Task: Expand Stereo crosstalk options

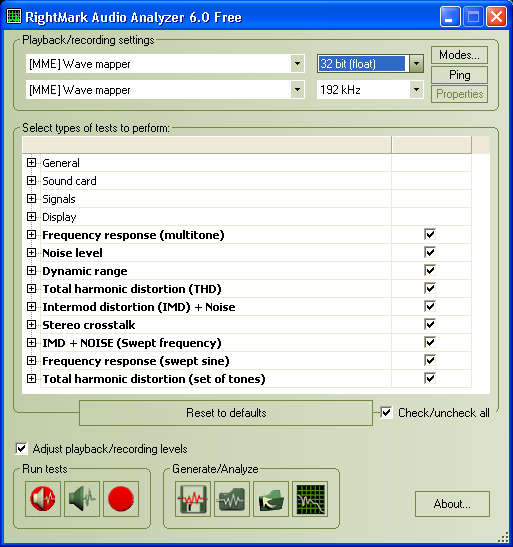Action: coord(31,325)
